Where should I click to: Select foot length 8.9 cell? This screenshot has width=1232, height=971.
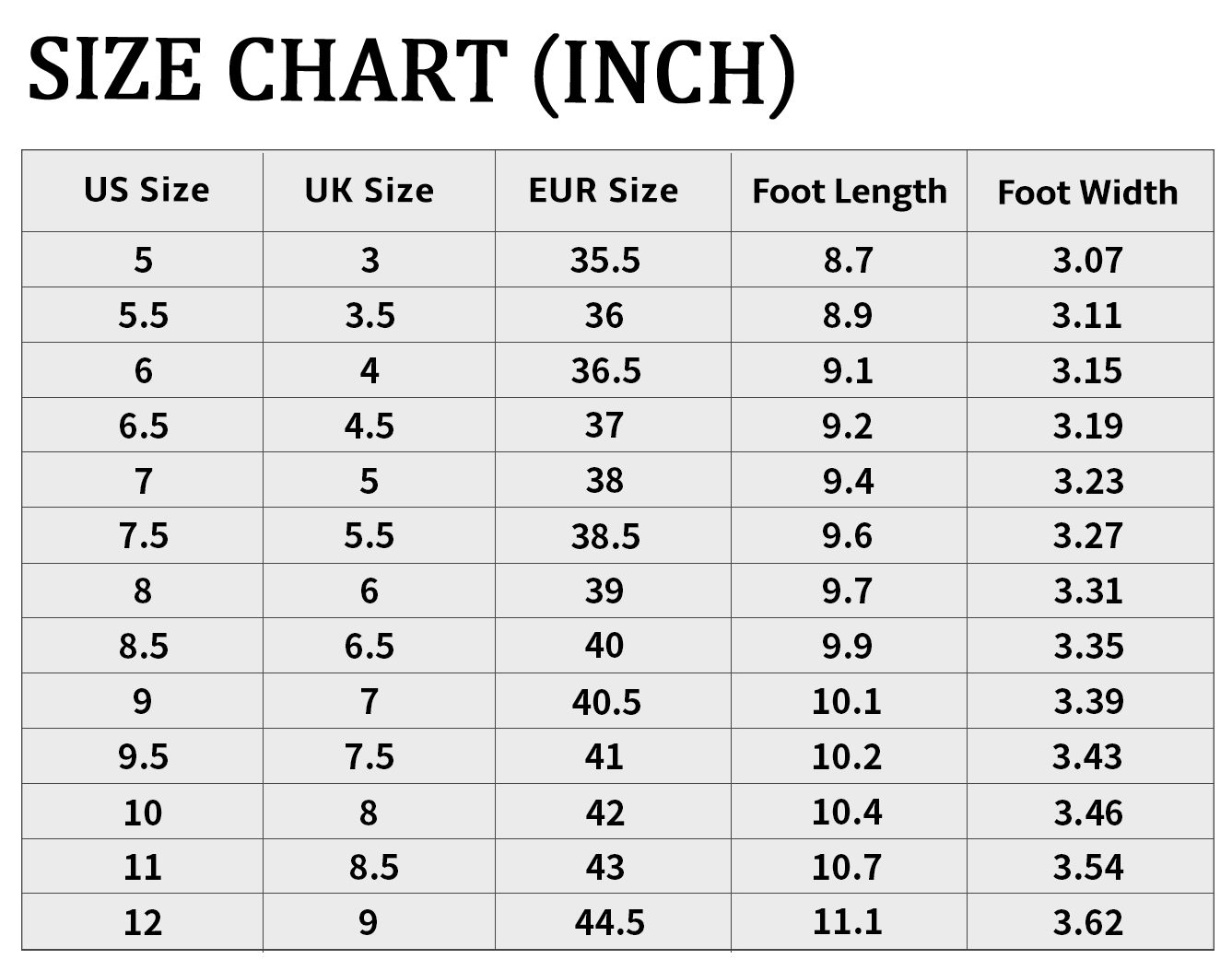coord(848,315)
